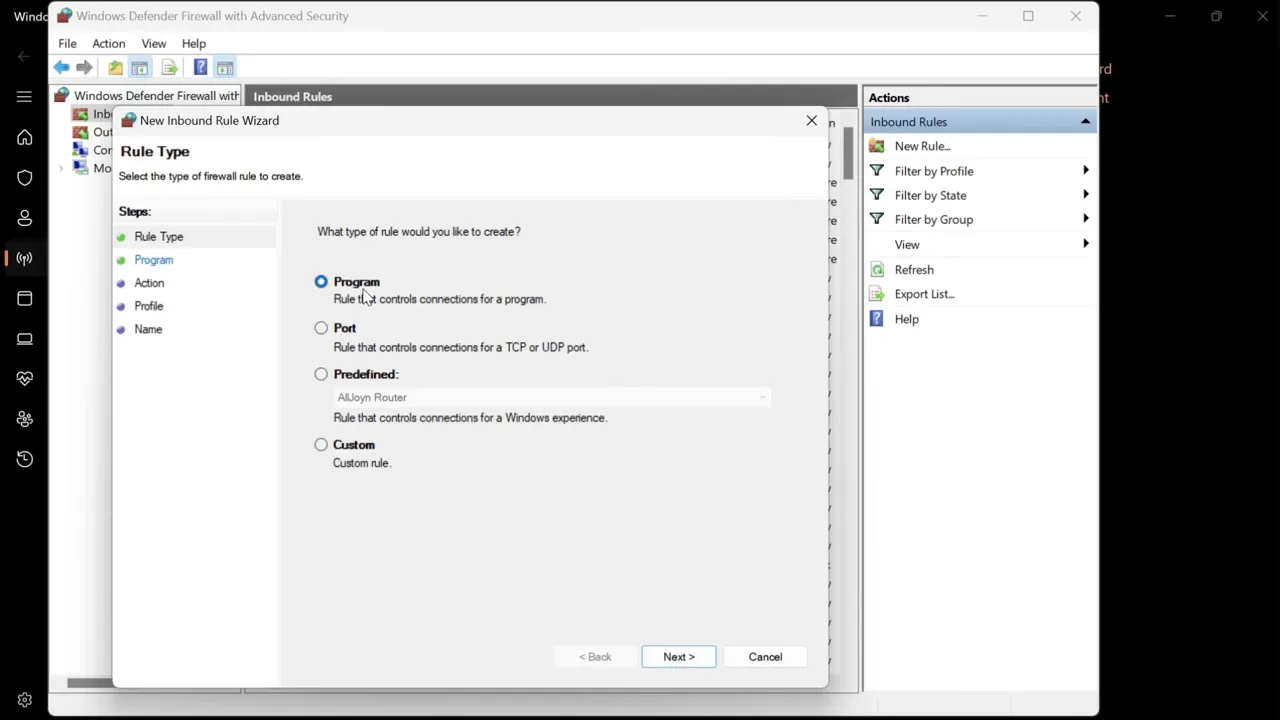Click the Export List icon in Actions pane
This screenshot has width=1280, height=720.
pyautogui.click(x=877, y=294)
